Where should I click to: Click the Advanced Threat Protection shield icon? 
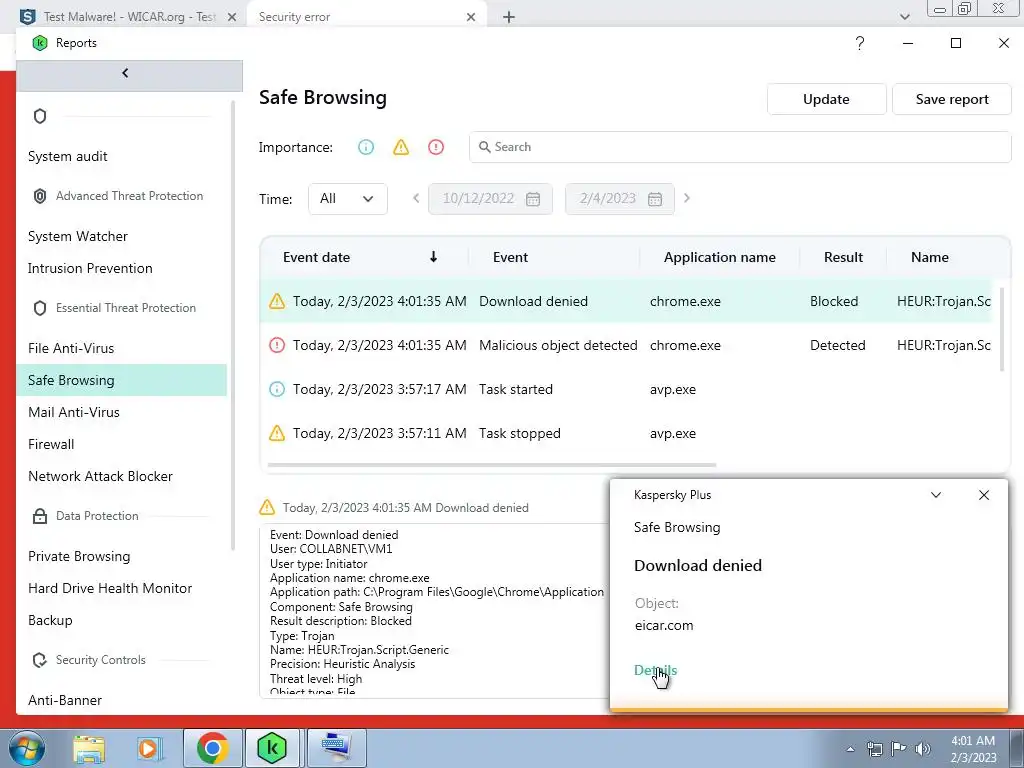(x=40, y=196)
